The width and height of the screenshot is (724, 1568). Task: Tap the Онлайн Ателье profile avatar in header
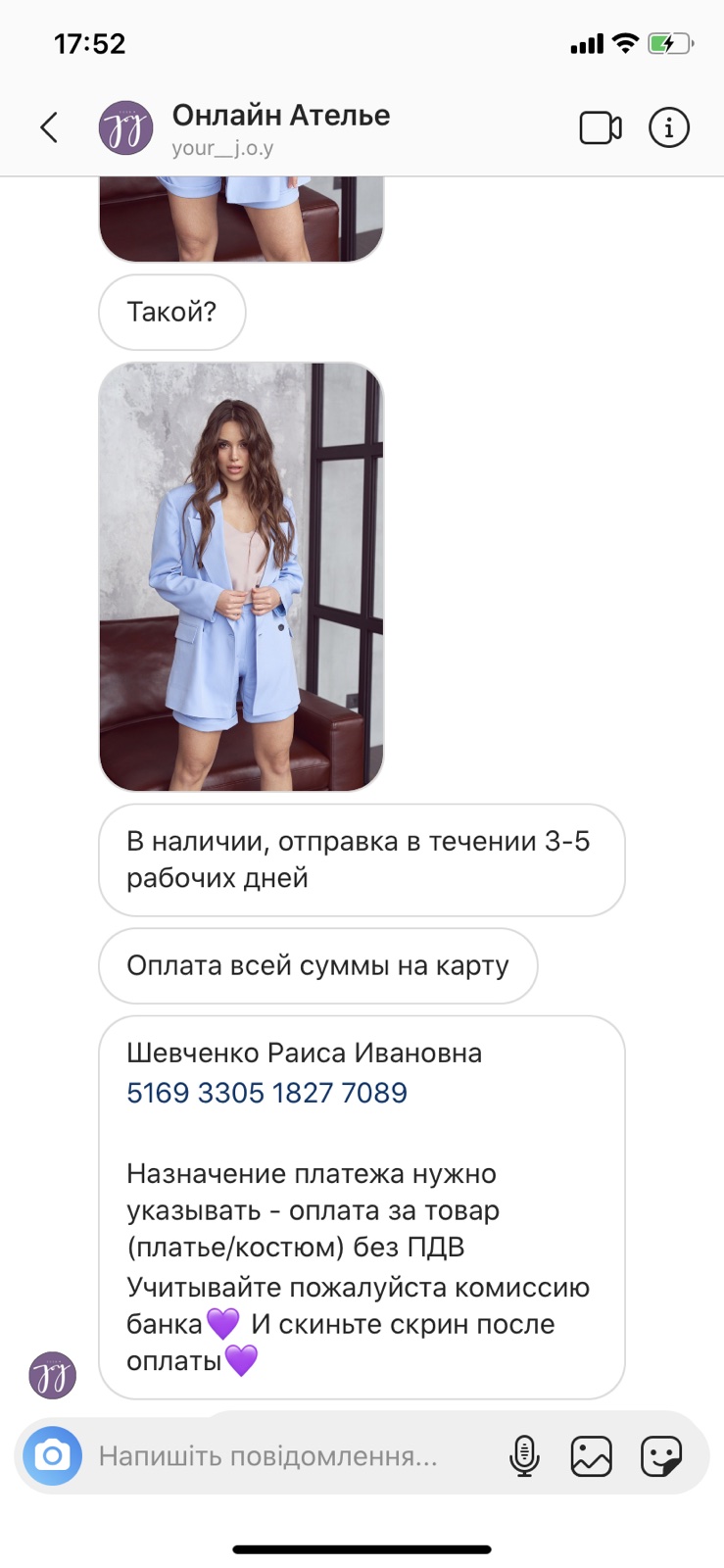(x=125, y=127)
